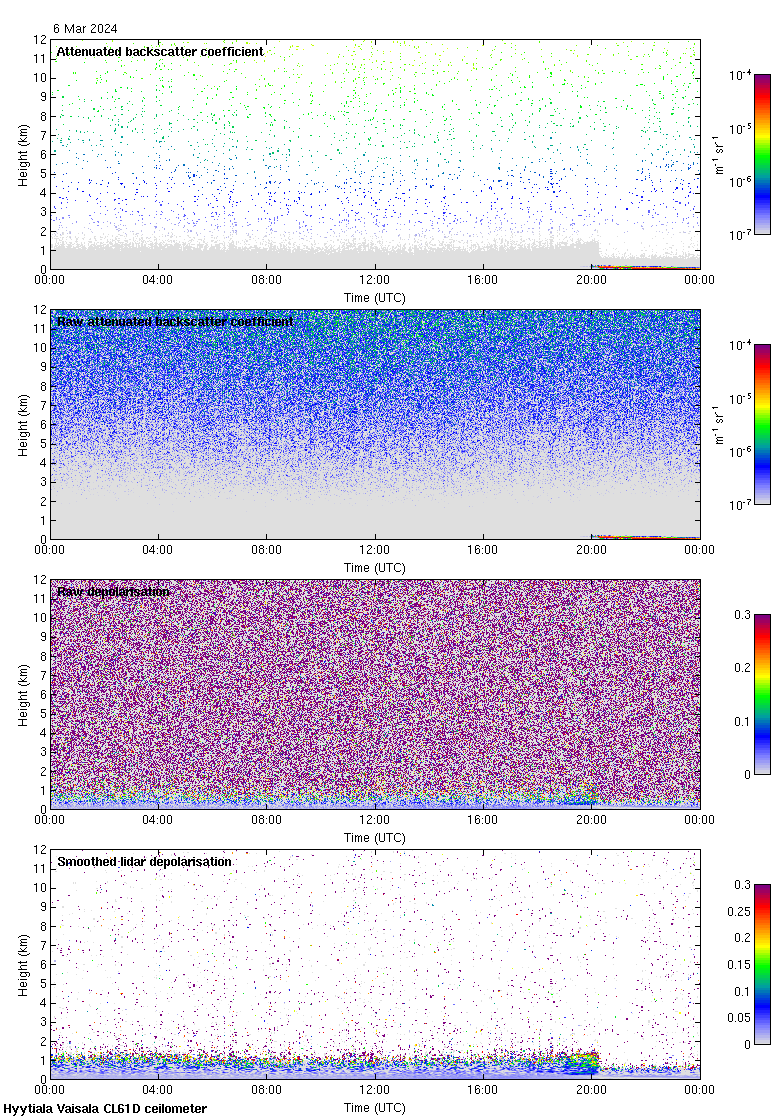Click the 12:00 time tick under Raw depolarisation panel
Image resolution: width=780 pixels, height=1120 pixels.
click(x=375, y=822)
